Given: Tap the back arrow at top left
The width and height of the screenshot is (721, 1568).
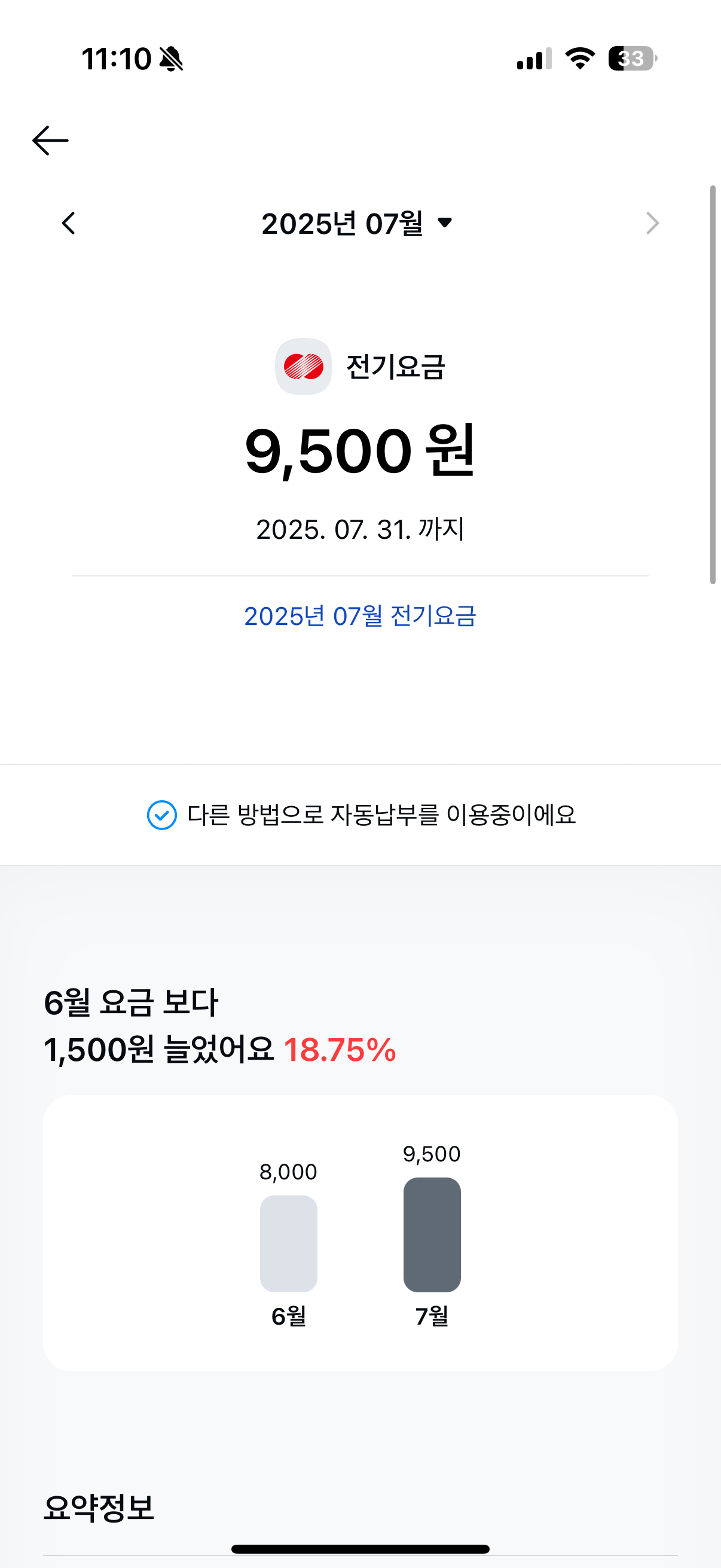Looking at the screenshot, I should (50, 141).
